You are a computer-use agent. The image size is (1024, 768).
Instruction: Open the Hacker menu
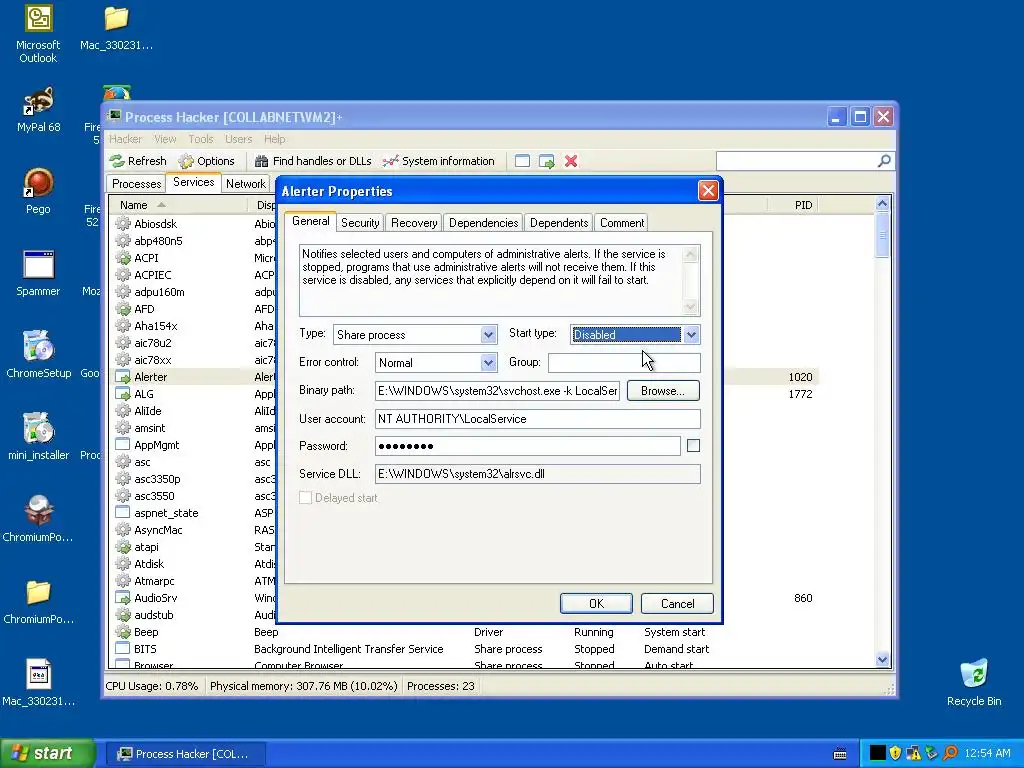(x=125, y=139)
